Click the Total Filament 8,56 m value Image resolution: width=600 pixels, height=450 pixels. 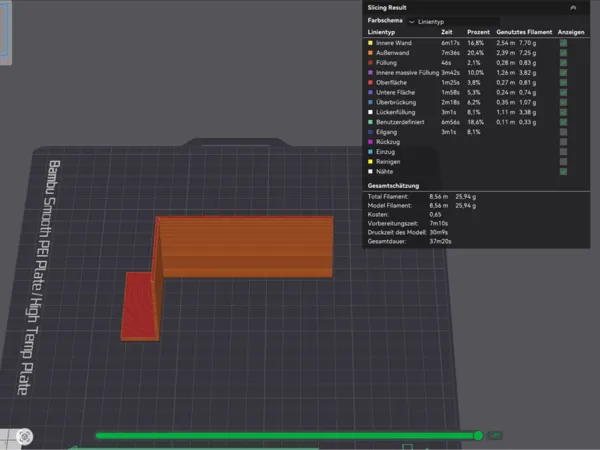(x=439, y=197)
